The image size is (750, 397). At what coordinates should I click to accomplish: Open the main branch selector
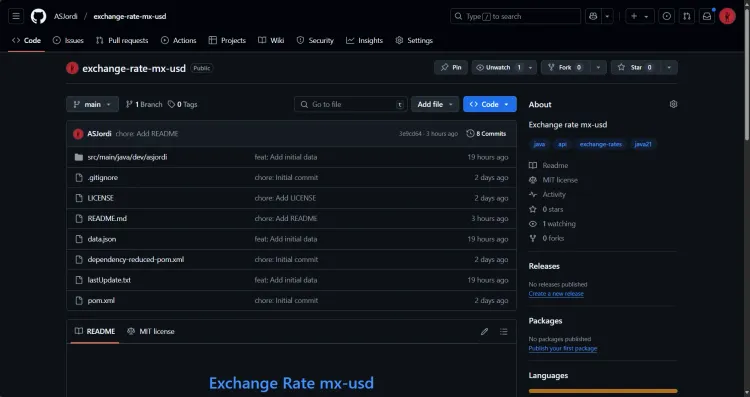[92, 104]
